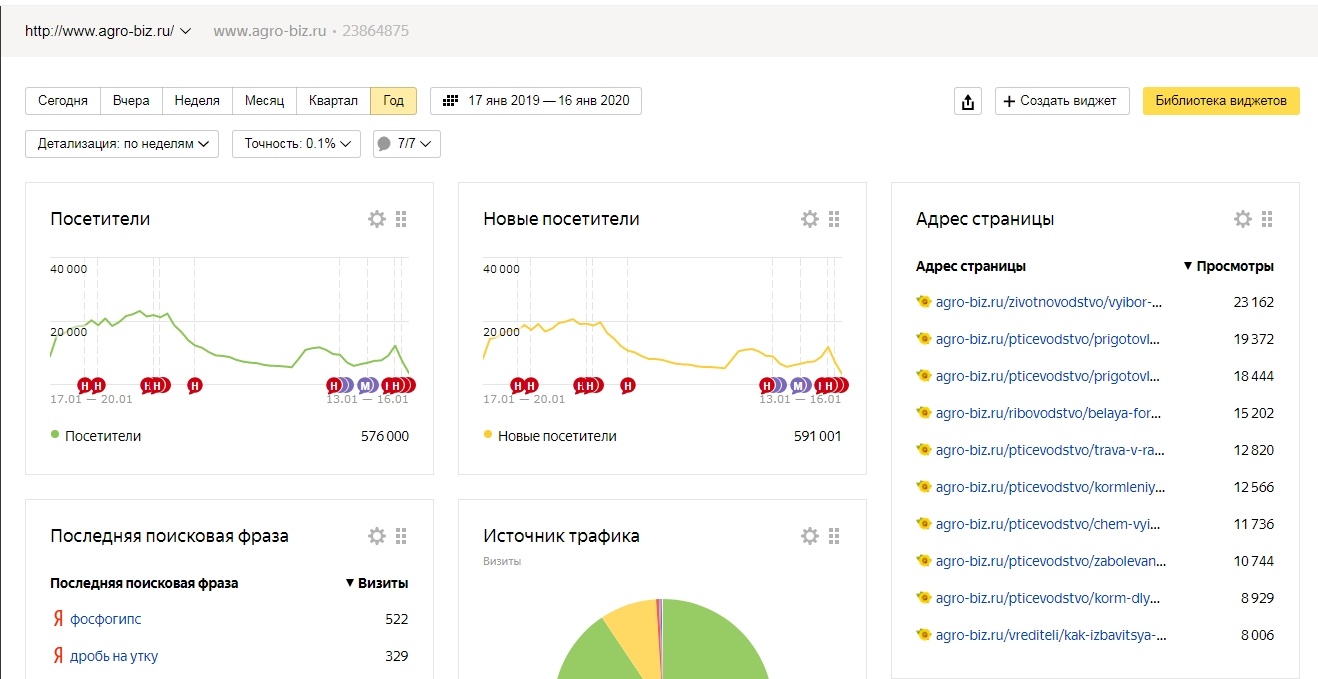Open settings gear of Новые посетители widget
The image size is (1318, 679).
click(x=810, y=219)
